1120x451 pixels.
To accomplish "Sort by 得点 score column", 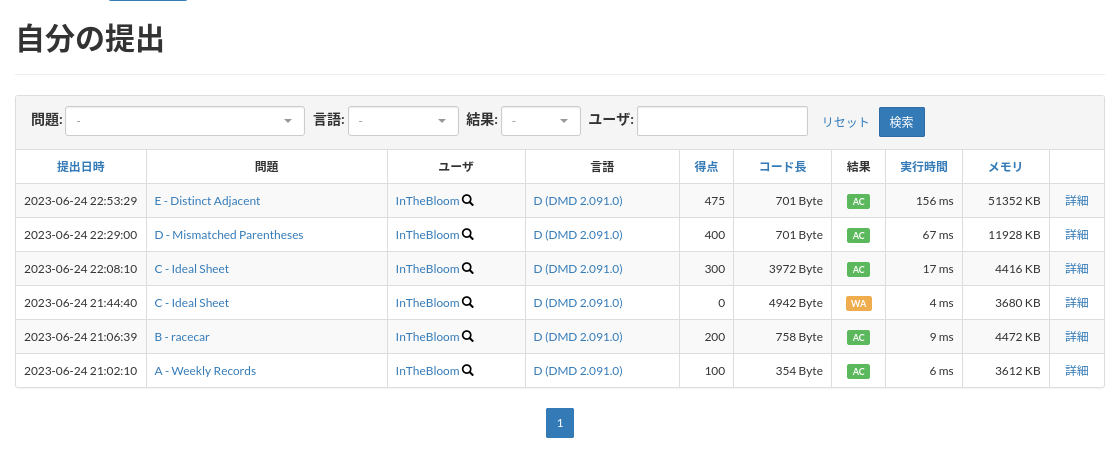I will (x=706, y=167).
